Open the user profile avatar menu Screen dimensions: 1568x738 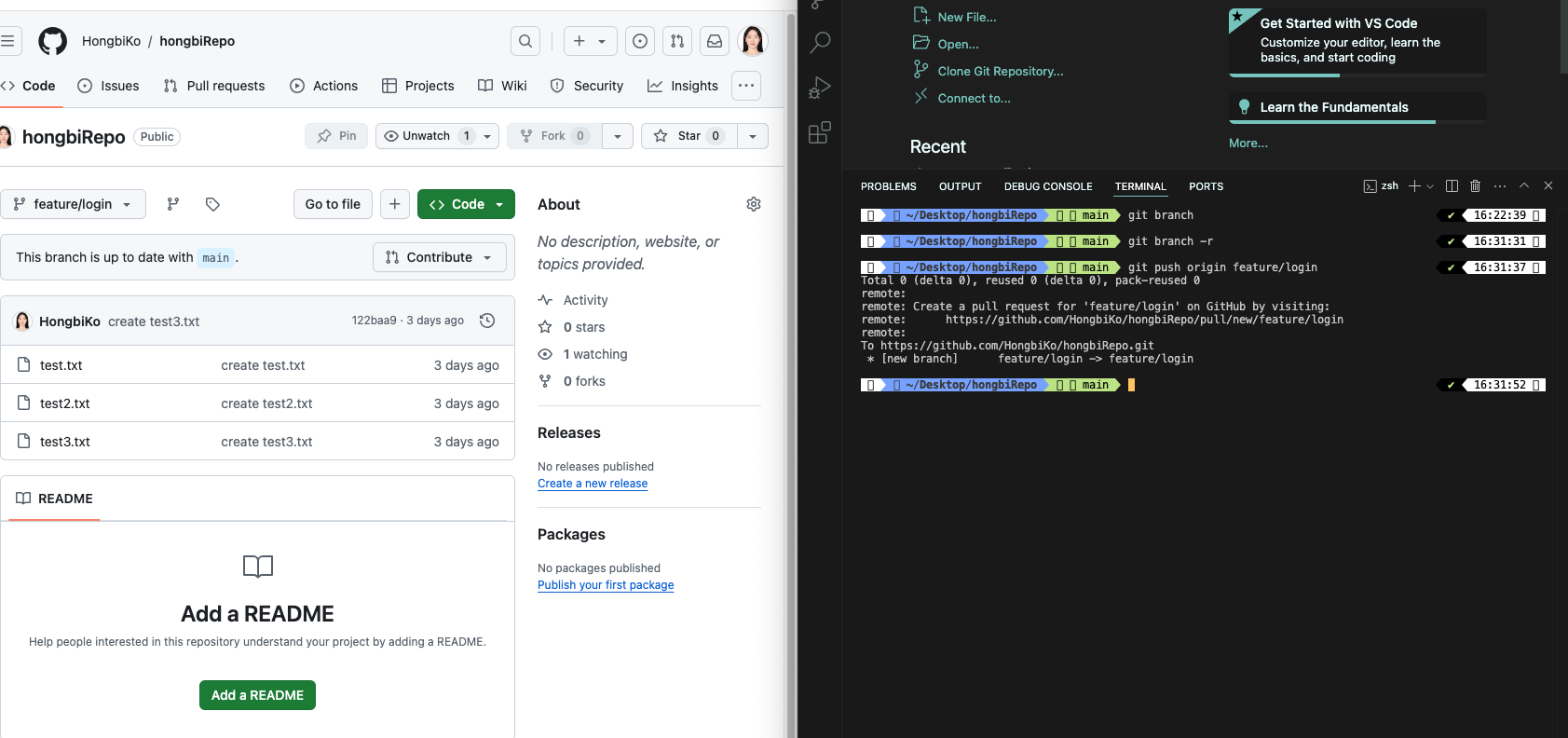coord(752,41)
